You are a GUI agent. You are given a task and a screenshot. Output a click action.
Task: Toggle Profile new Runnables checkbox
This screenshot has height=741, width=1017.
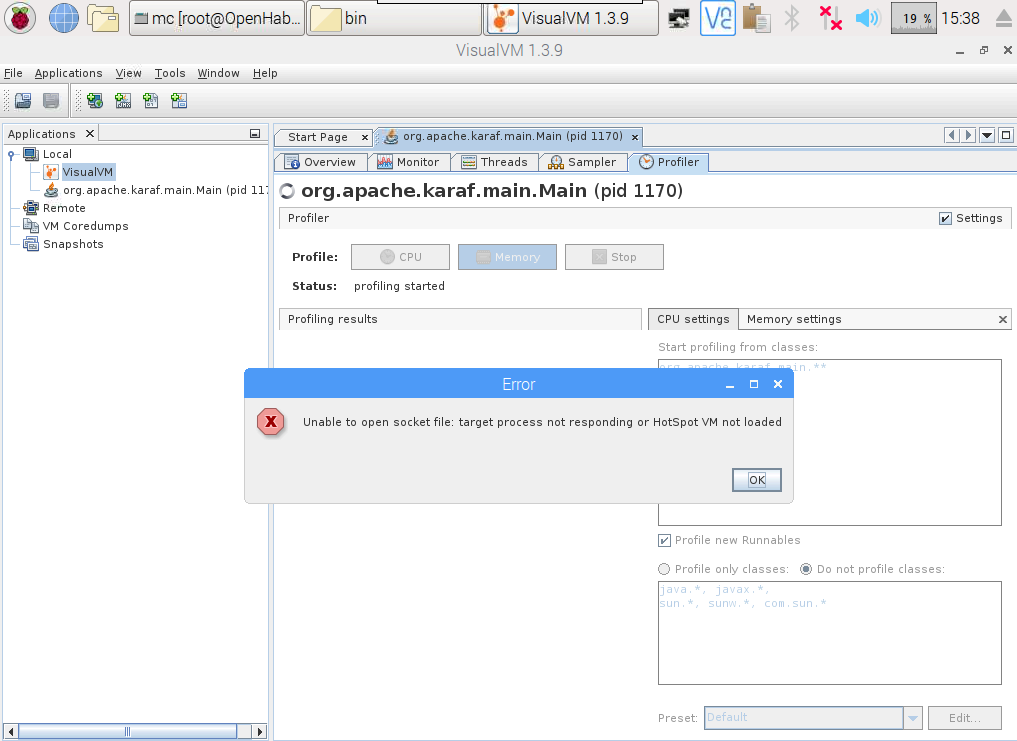(x=664, y=541)
